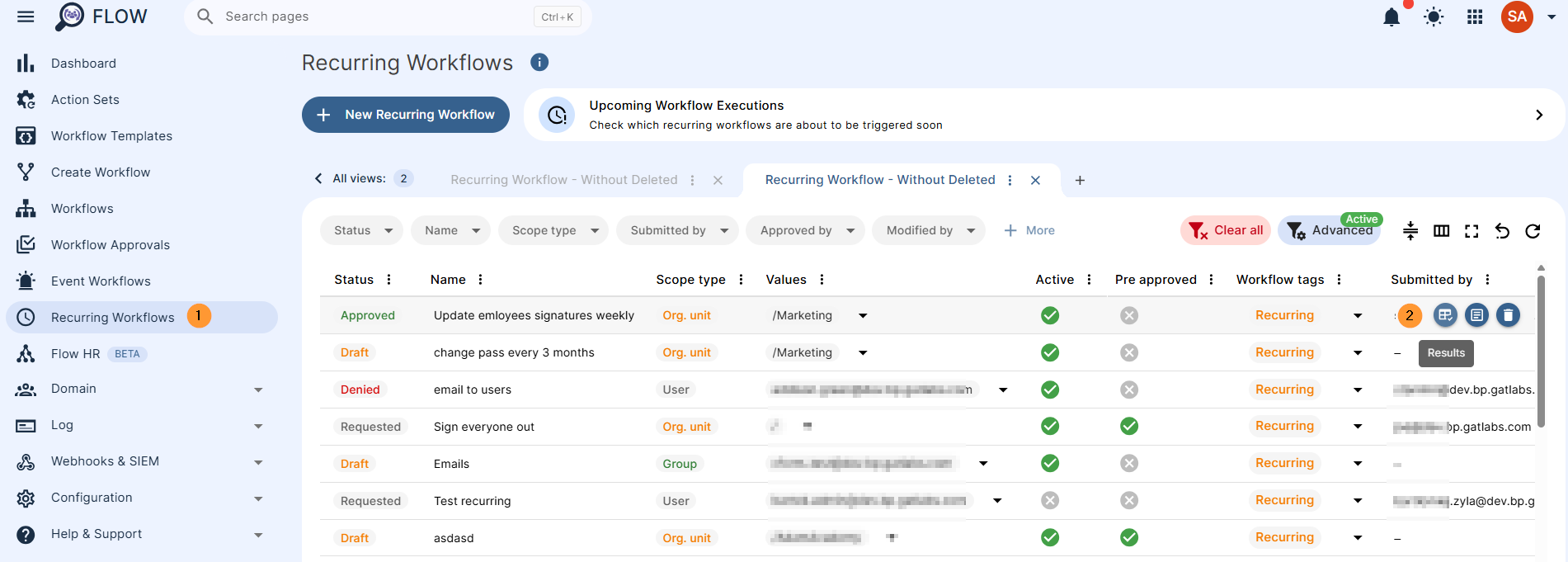Open Scope type column options menu
This screenshot has width=1568, height=562.
[741, 280]
